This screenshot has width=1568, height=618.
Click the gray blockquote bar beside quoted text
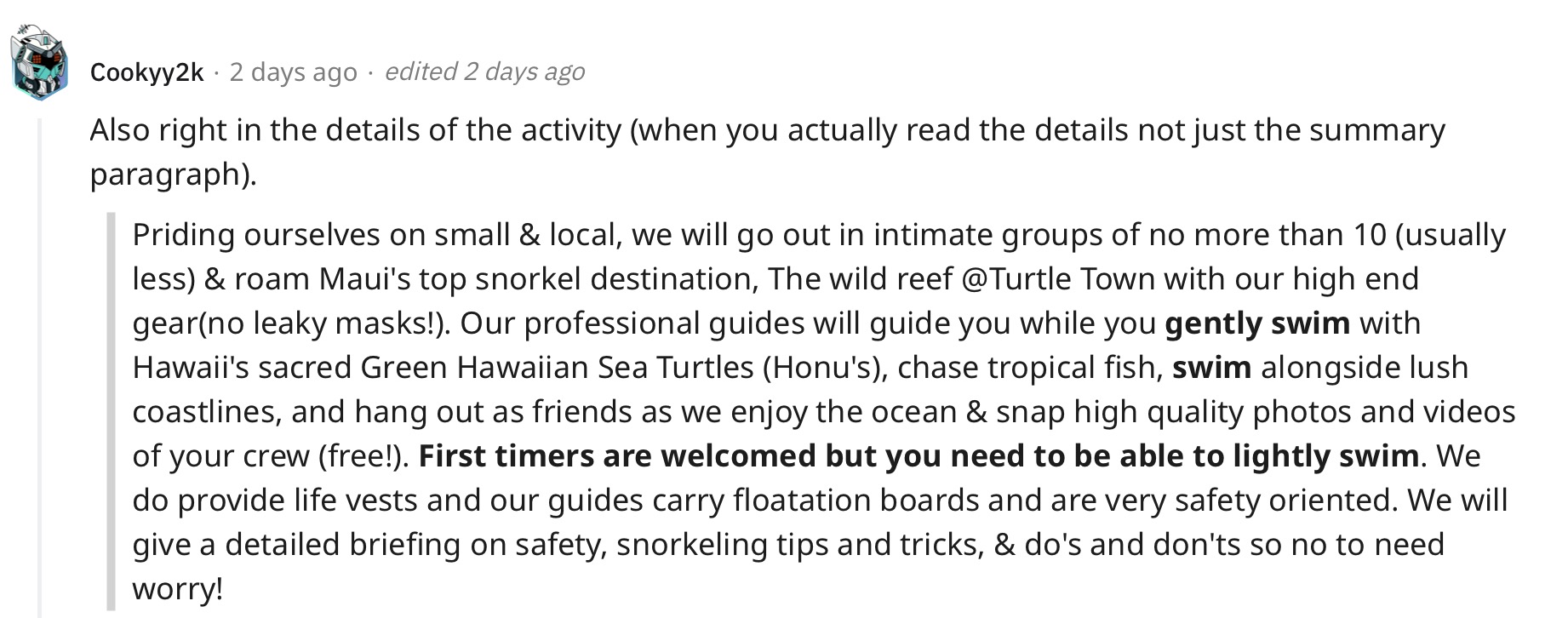111,411
